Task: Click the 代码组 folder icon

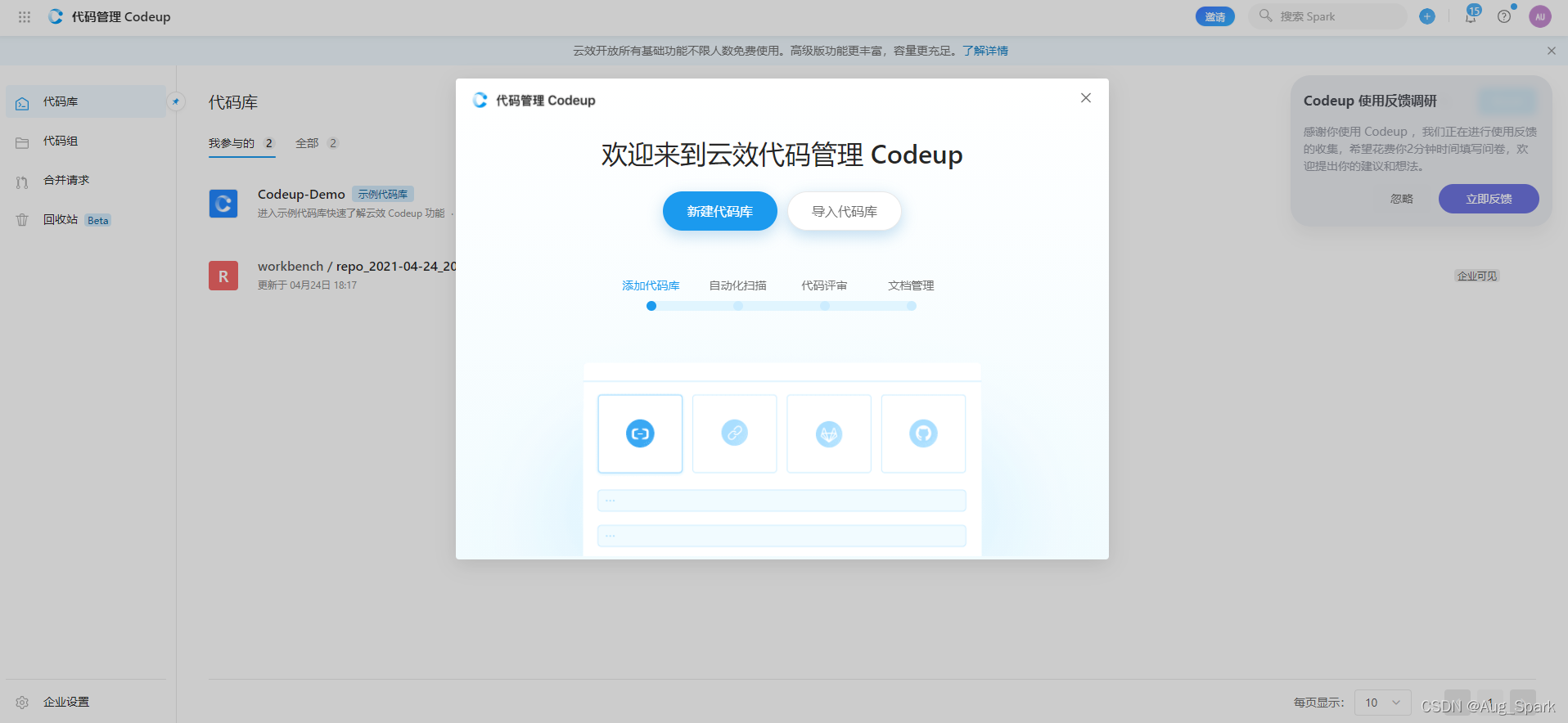Action: (x=22, y=142)
